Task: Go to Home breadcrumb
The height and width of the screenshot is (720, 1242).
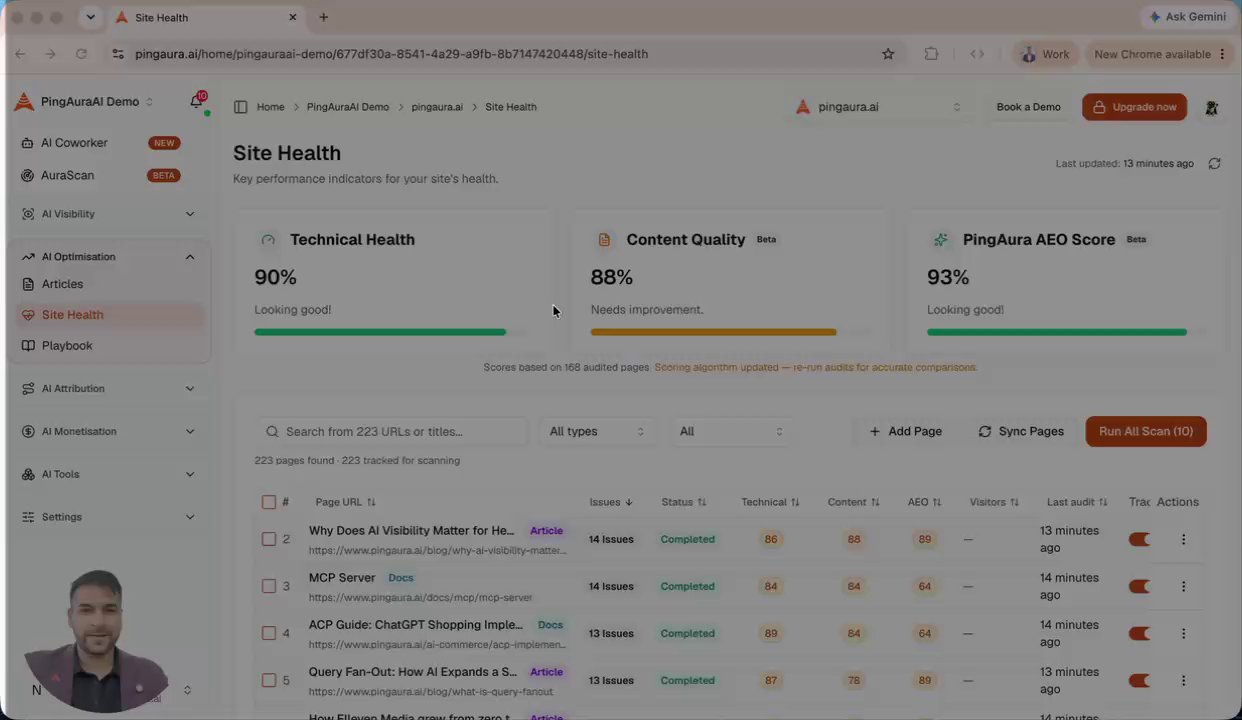Action: click(270, 107)
